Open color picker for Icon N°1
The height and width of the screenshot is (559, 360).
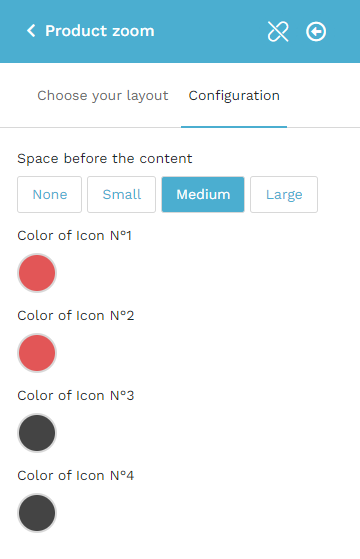coord(37,273)
